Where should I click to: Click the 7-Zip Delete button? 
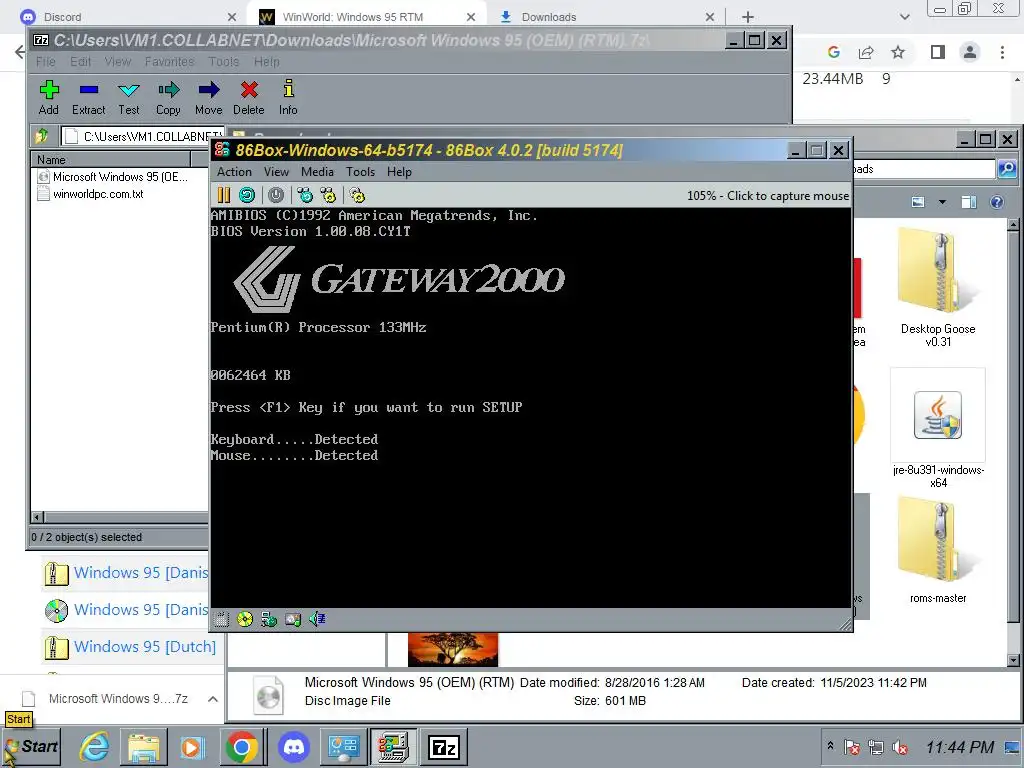coord(249,98)
